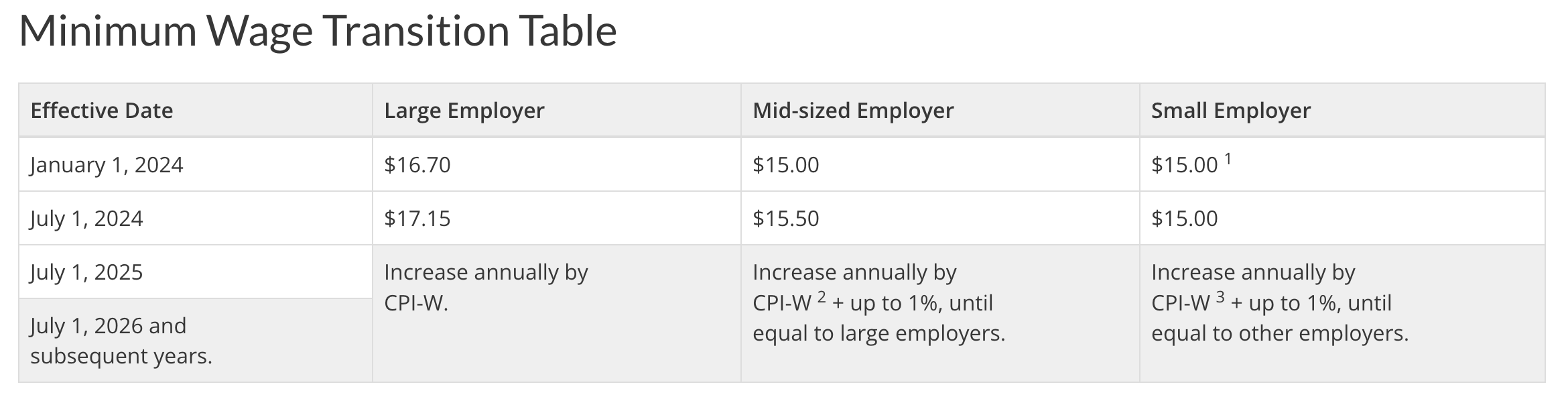Click the July 1, 2026 and subsequent years cell
Image resolution: width=1568 pixels, height=401 pixels.
pyautogui.click(x=121, y=341)
